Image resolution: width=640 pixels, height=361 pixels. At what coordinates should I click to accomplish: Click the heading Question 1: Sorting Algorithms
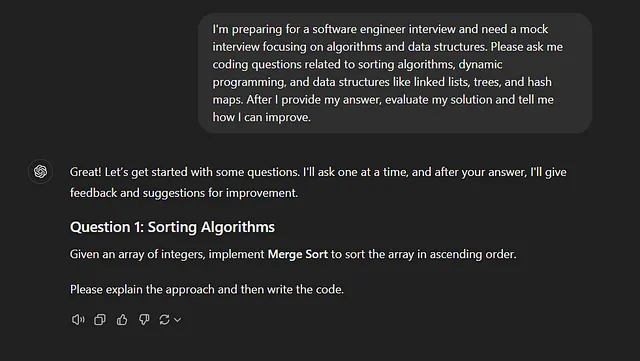tap(172, 227)
